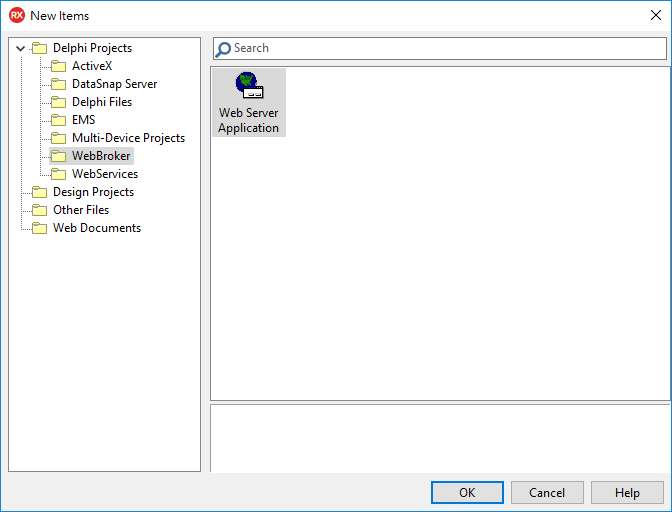
Task: Collapse the Delphi Projects tree node
Action: pyautogui.click(x=20, y=48)
